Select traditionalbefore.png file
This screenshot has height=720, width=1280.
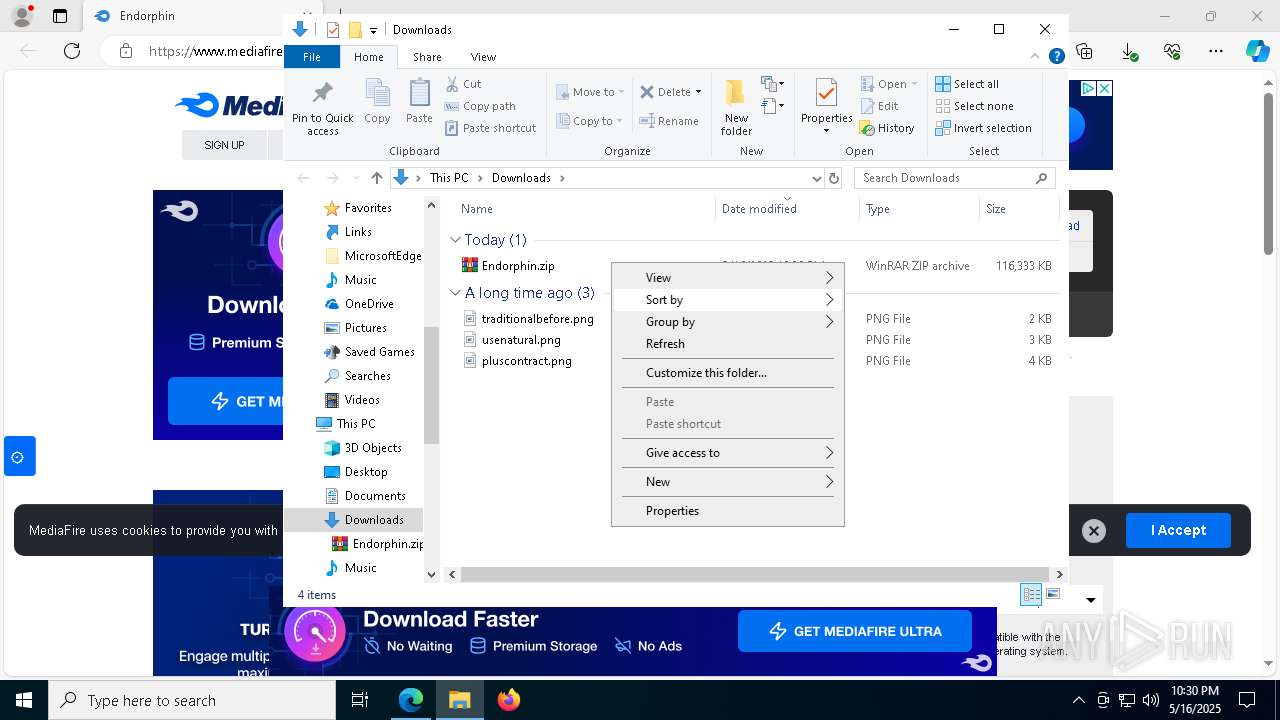pos(537,319)
